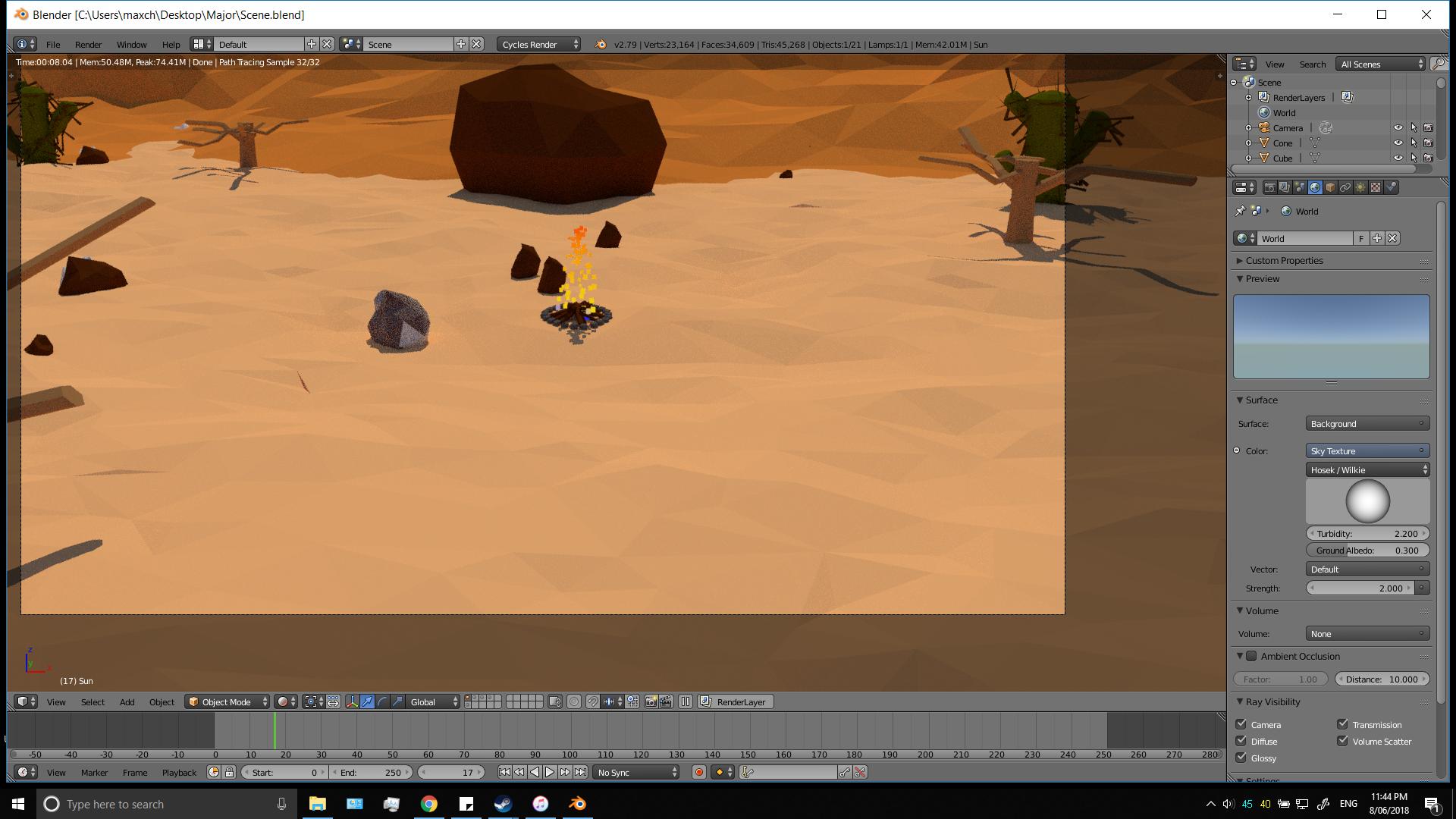This screenshot has width=1456, height=819.
Task: Click the OpenGL render image camera icon
Action: 651,701
